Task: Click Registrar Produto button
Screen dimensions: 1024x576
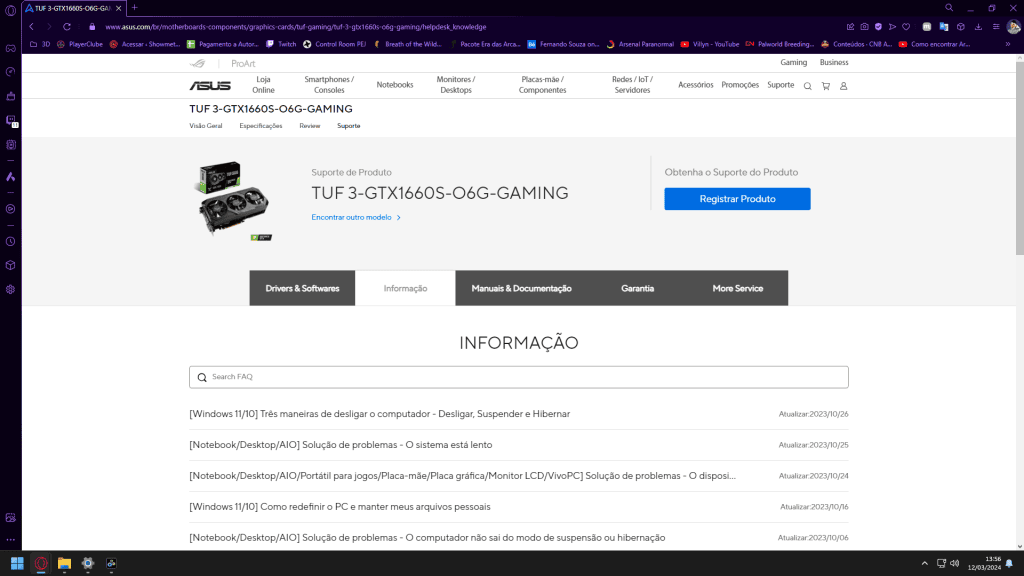Action: coord(737,199)
